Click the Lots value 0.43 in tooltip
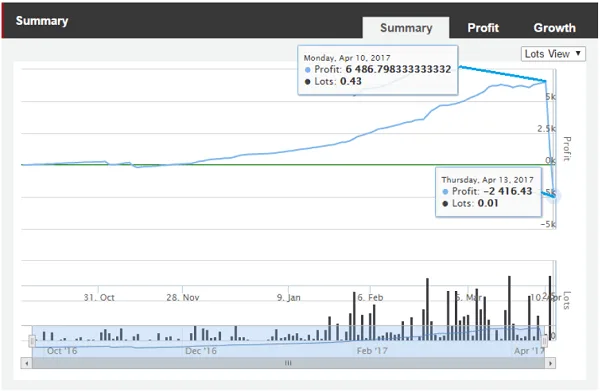The width and height of the screenshot is (600, 391). point(351,81)
